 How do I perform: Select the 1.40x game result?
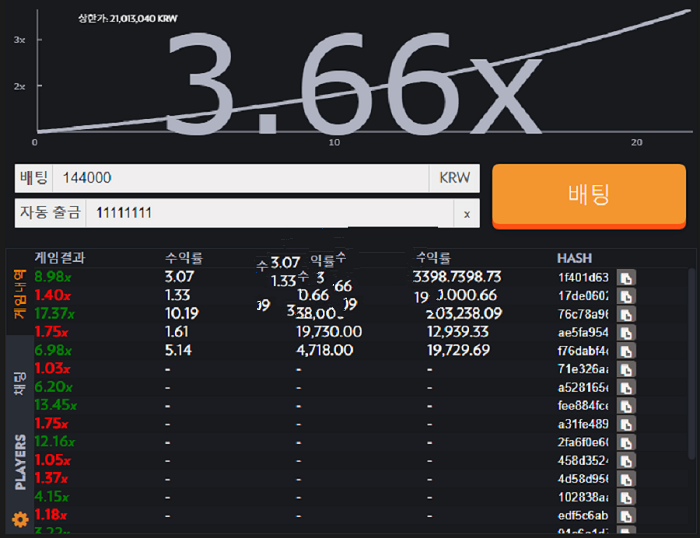(x=53, y=295)
